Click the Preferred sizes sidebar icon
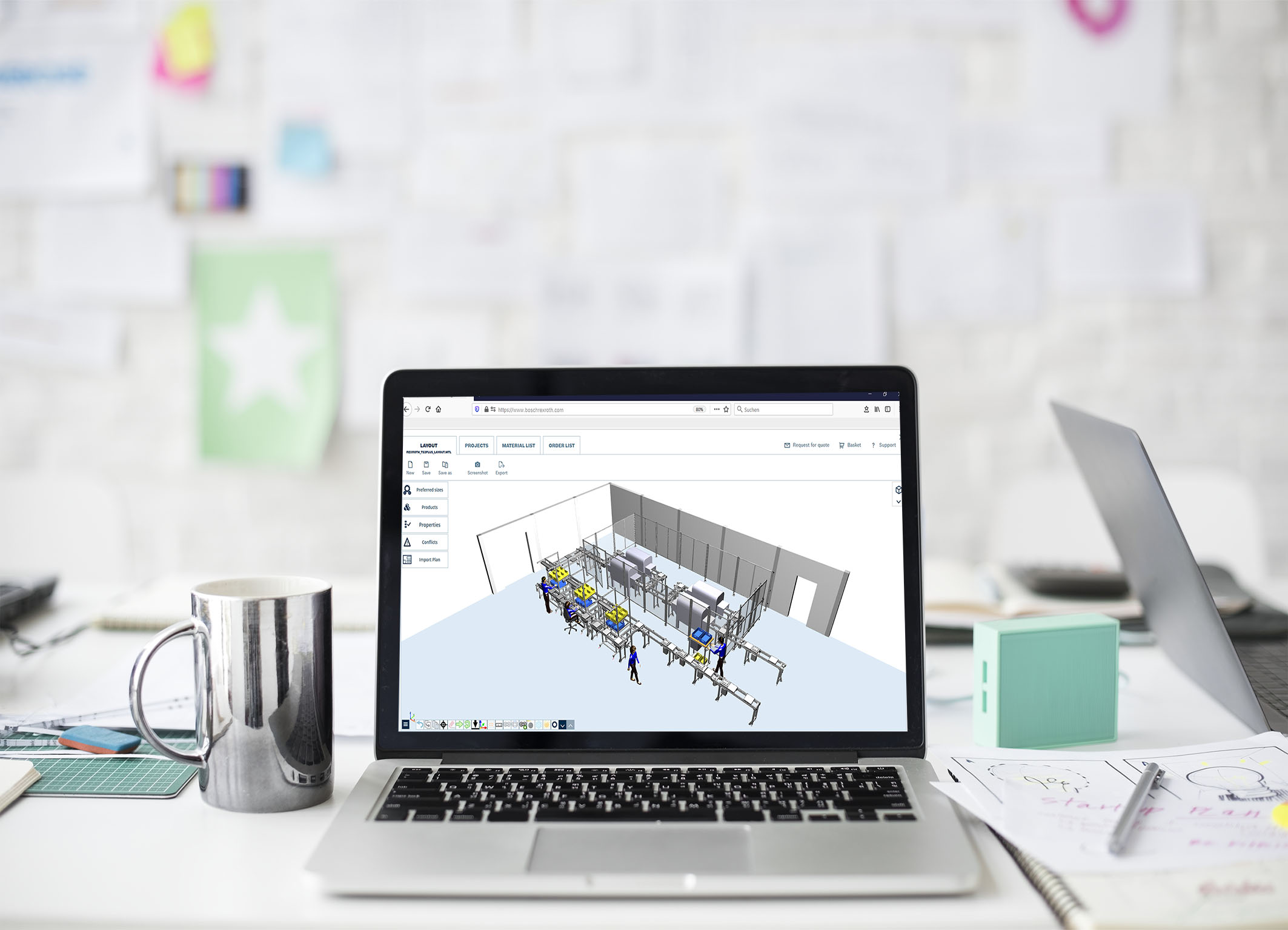Screen dimensions: 1288x930 pyautogui.click(x=406, y=491)
